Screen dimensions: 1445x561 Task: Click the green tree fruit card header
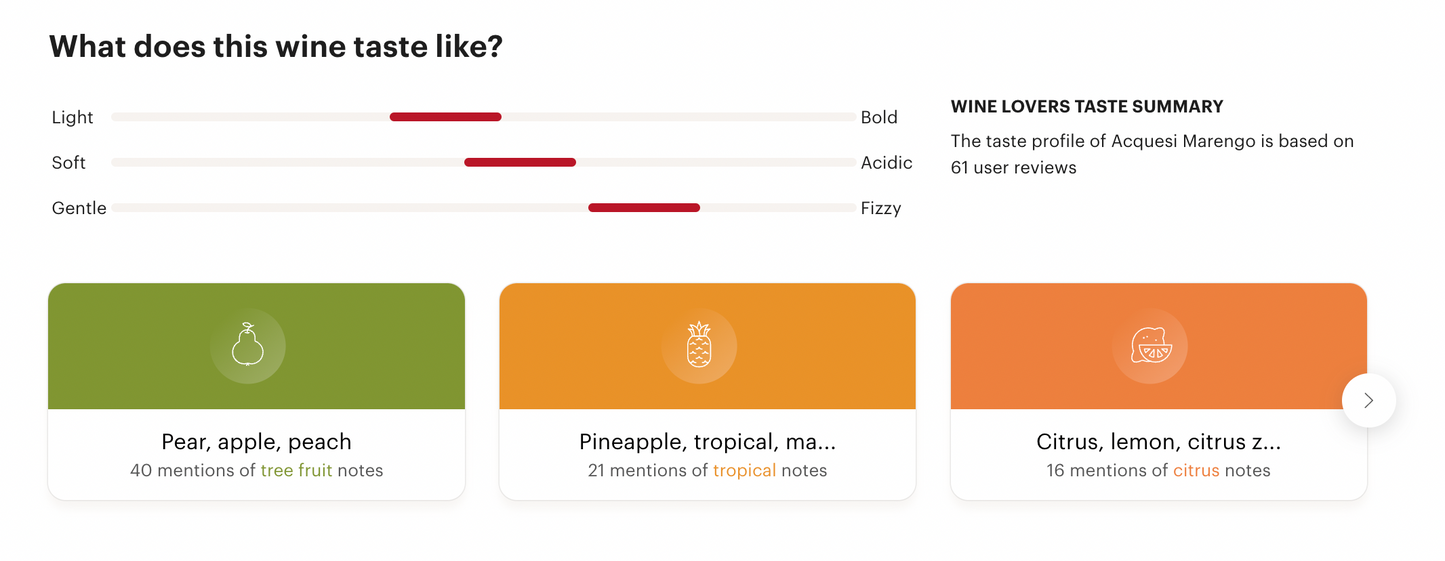[120, 346]
